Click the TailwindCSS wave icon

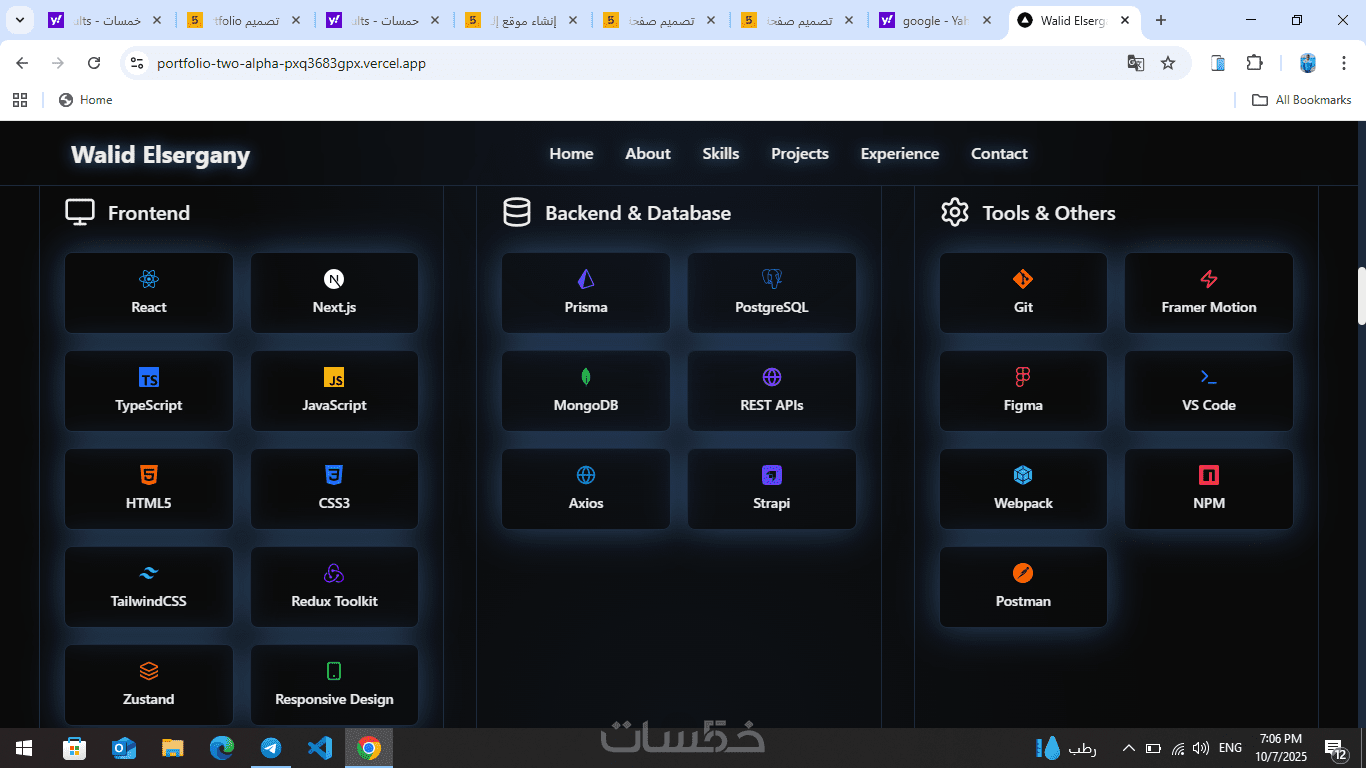(x=149, y=573)
